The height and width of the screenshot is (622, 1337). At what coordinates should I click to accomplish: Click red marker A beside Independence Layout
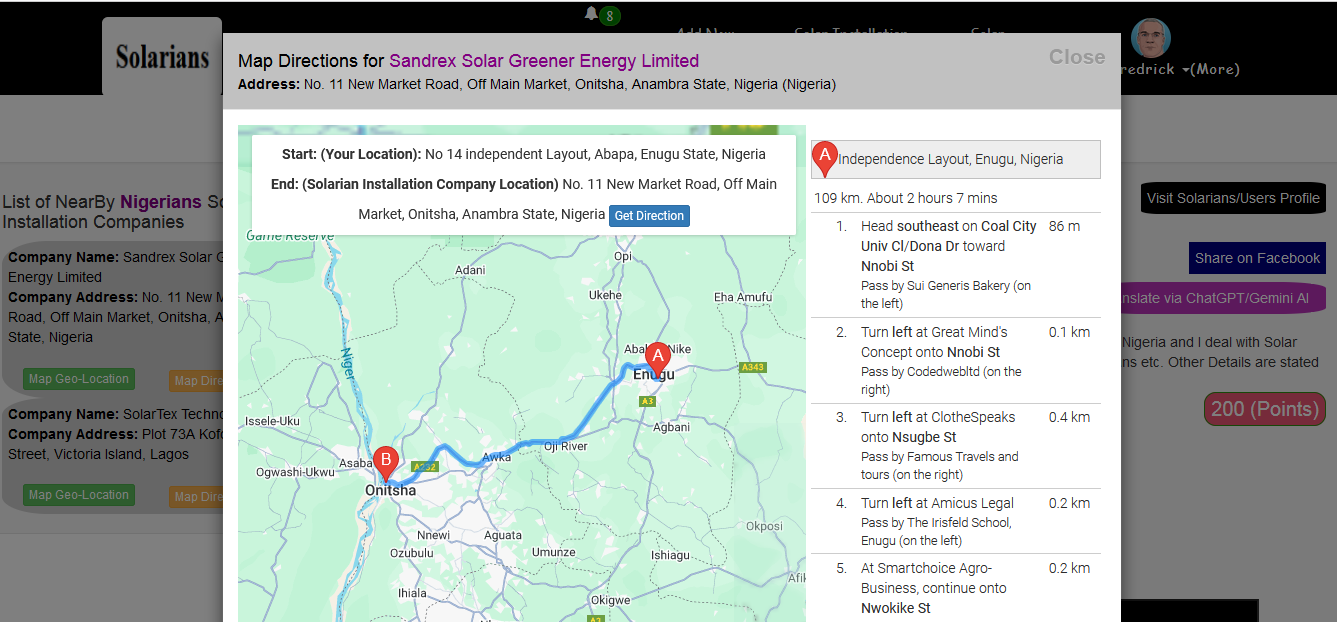pos(825,159)
